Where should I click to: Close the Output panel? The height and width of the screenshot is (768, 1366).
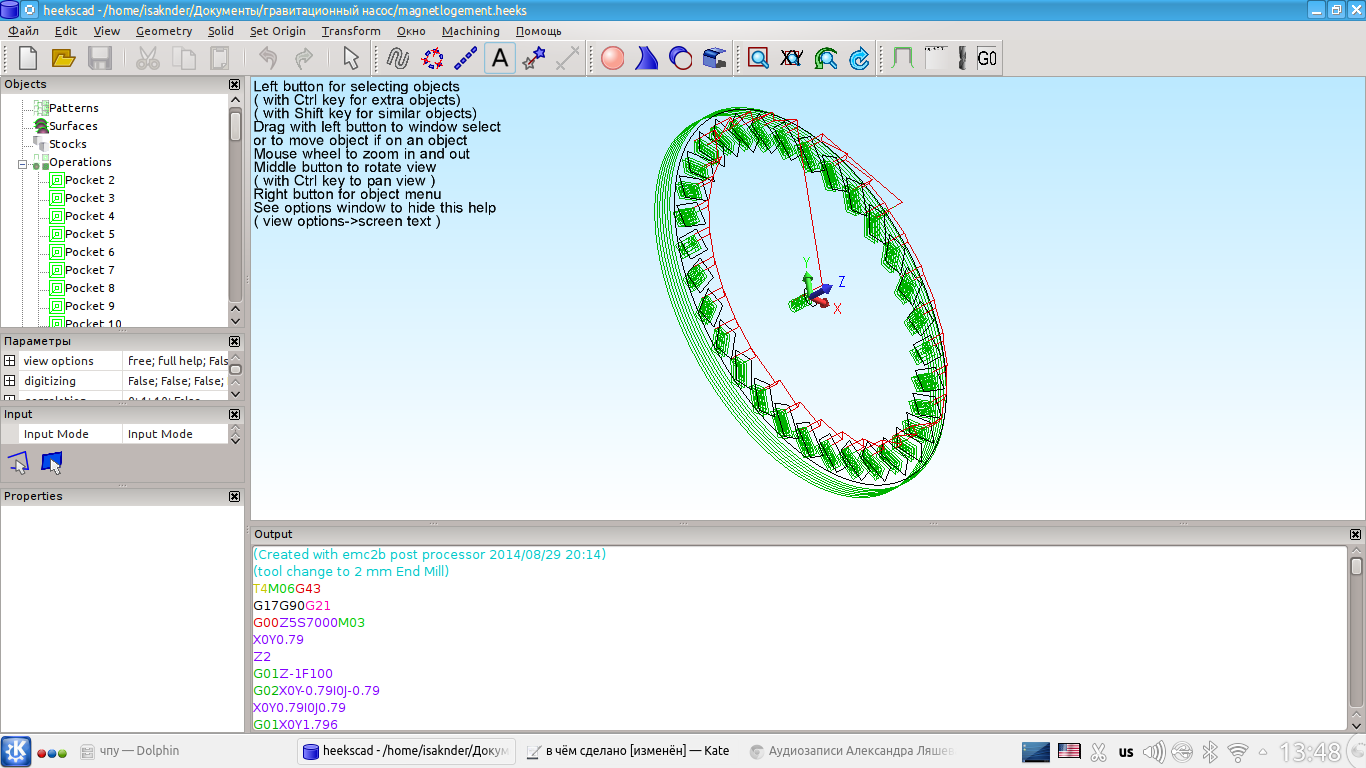(1356, 535)
